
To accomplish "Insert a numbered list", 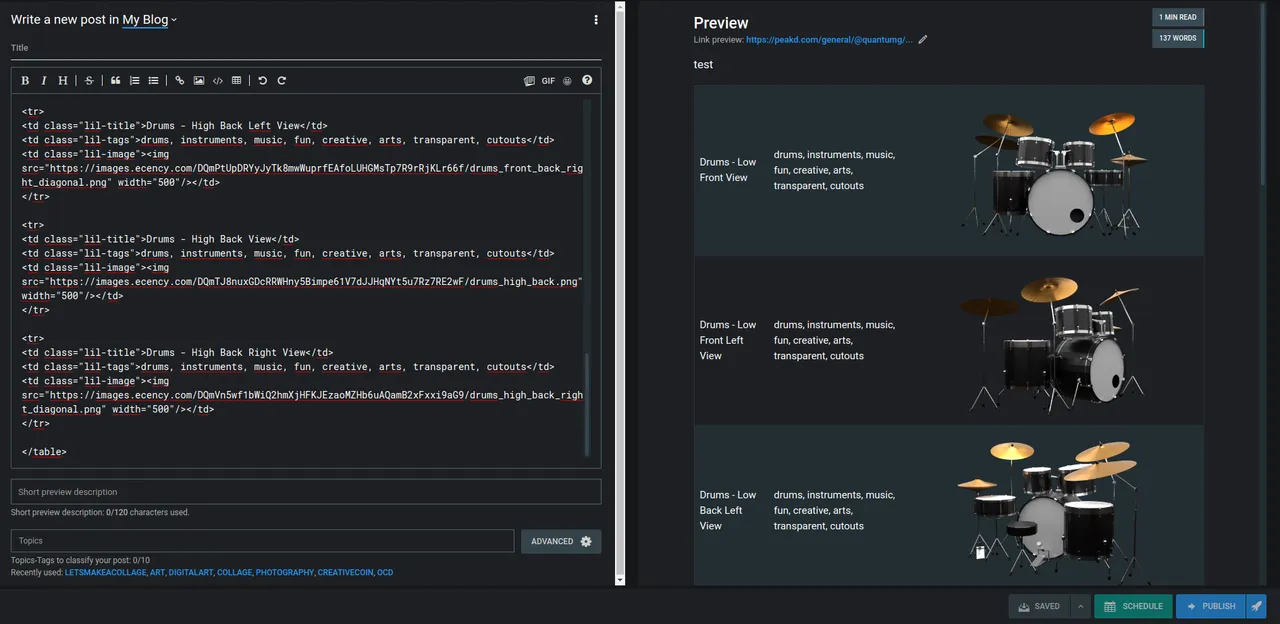I will pos(135,81).
